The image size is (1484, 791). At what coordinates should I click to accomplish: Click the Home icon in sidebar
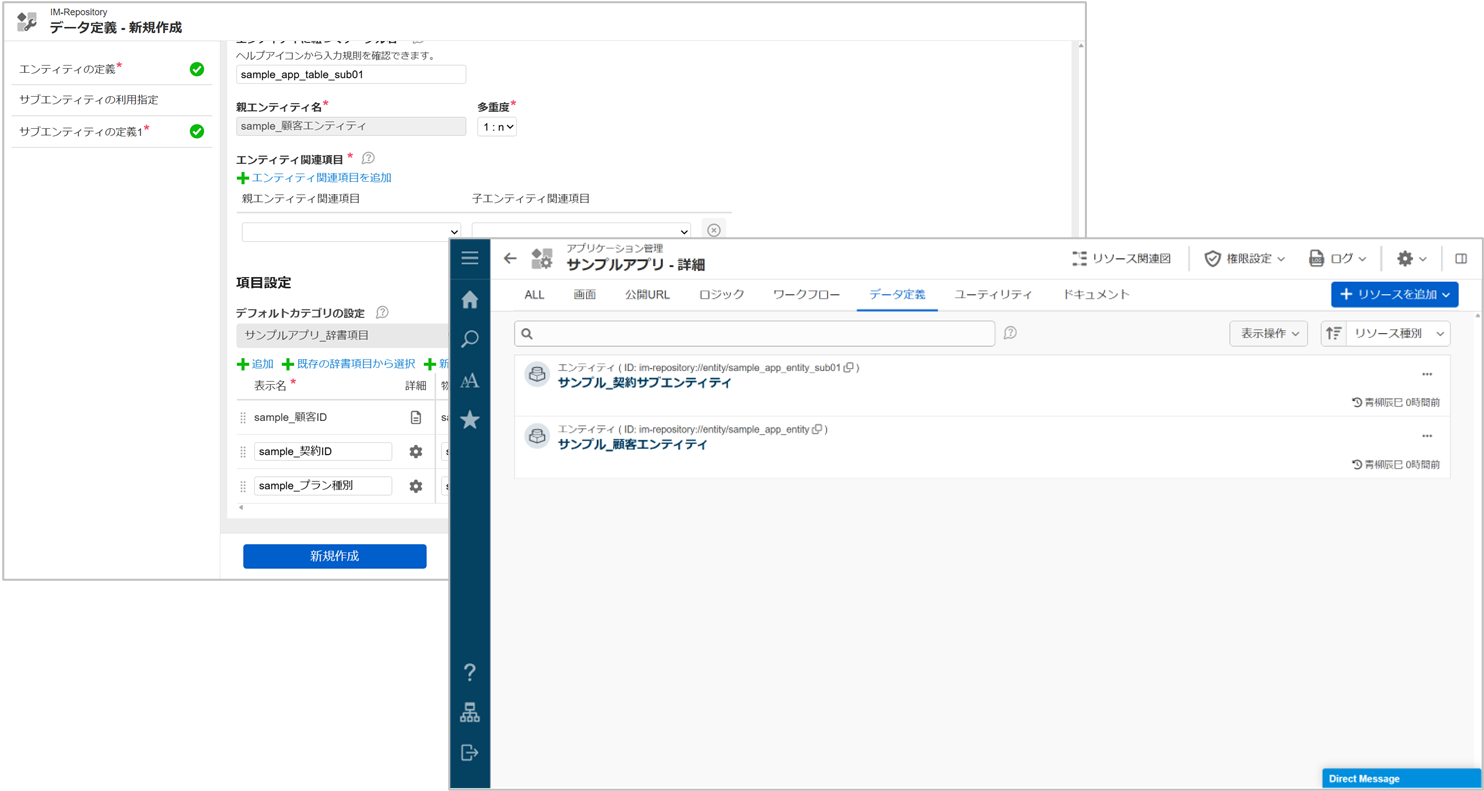[x=470, y=300]
